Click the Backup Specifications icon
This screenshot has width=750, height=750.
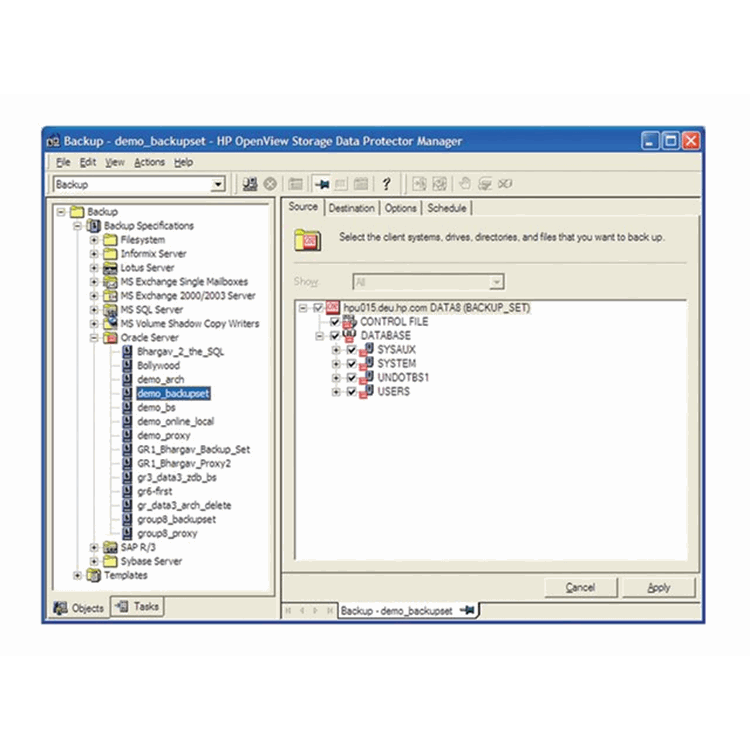(94, 226)
